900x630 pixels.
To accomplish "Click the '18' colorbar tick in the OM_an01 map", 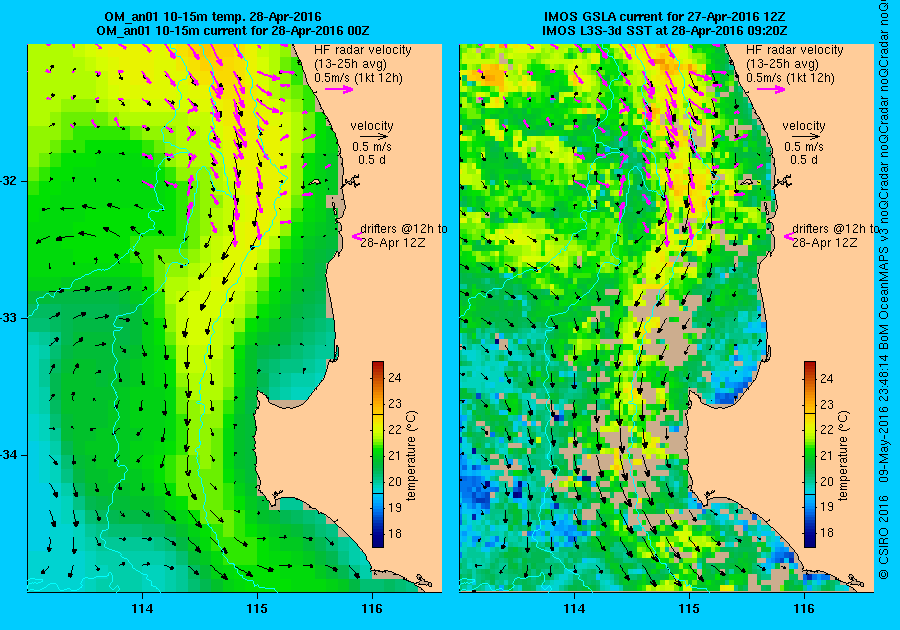I will point(395,534).
